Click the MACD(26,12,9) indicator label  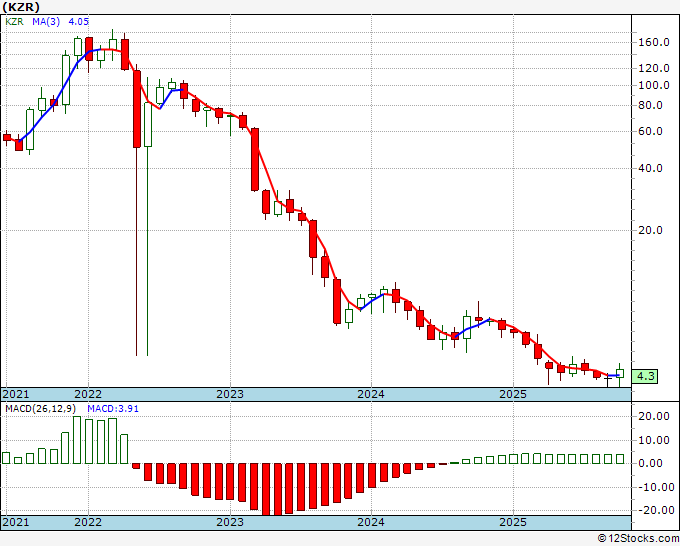point(41,409)
